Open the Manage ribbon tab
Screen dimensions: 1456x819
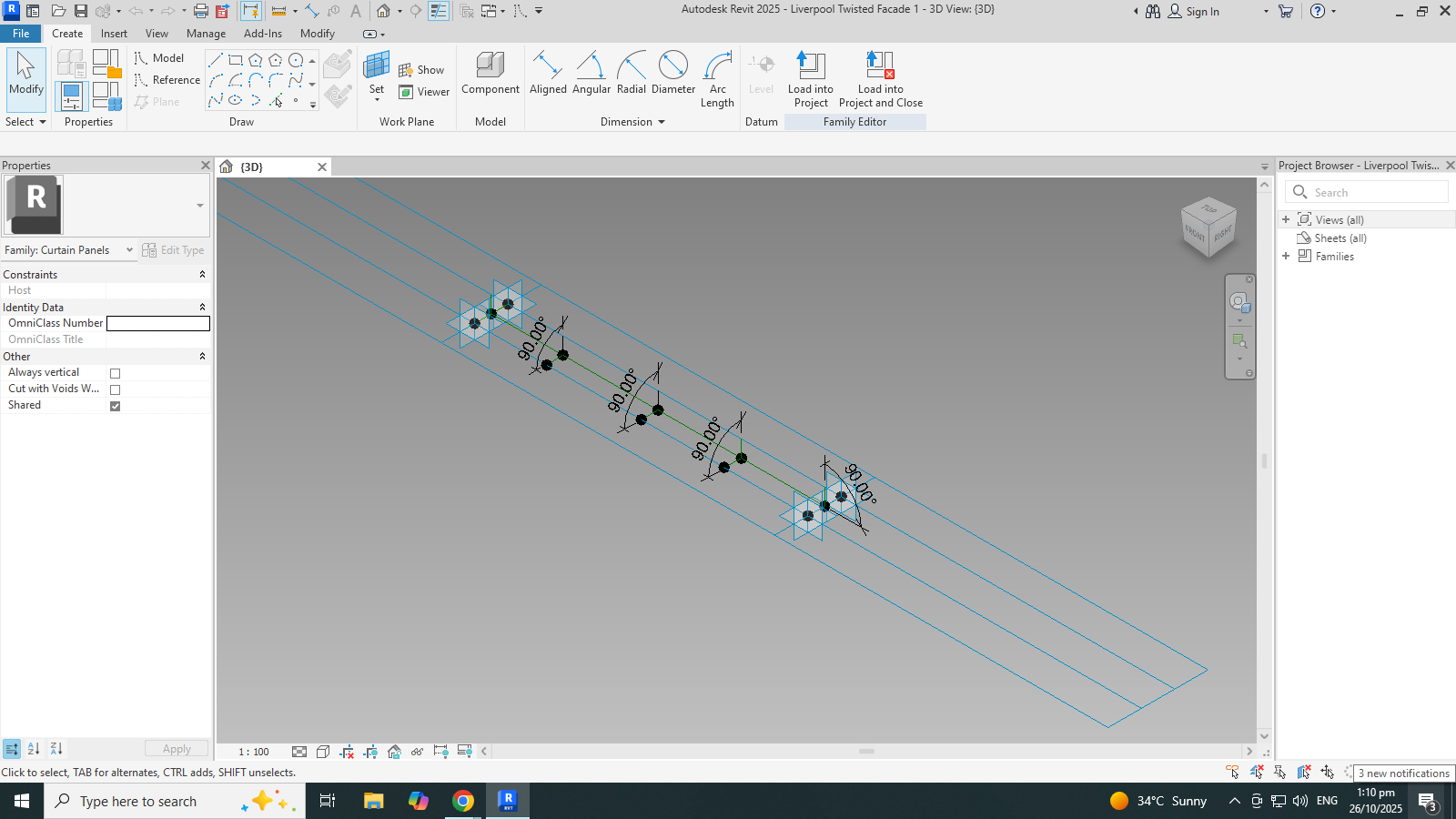pyautogui.click(x=206, y=34)
